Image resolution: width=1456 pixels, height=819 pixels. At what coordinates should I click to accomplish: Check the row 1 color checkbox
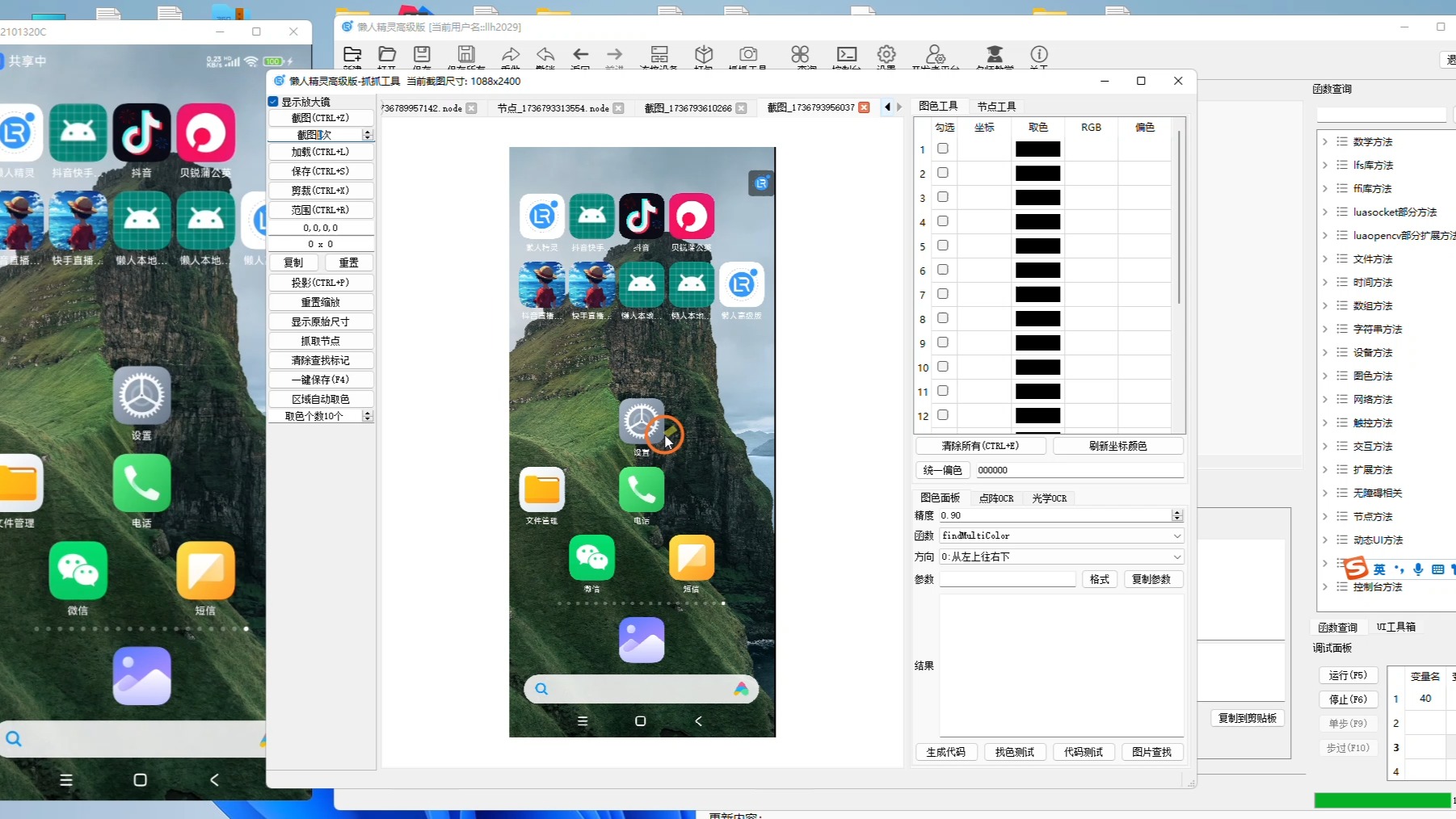(x=942, y=149)
